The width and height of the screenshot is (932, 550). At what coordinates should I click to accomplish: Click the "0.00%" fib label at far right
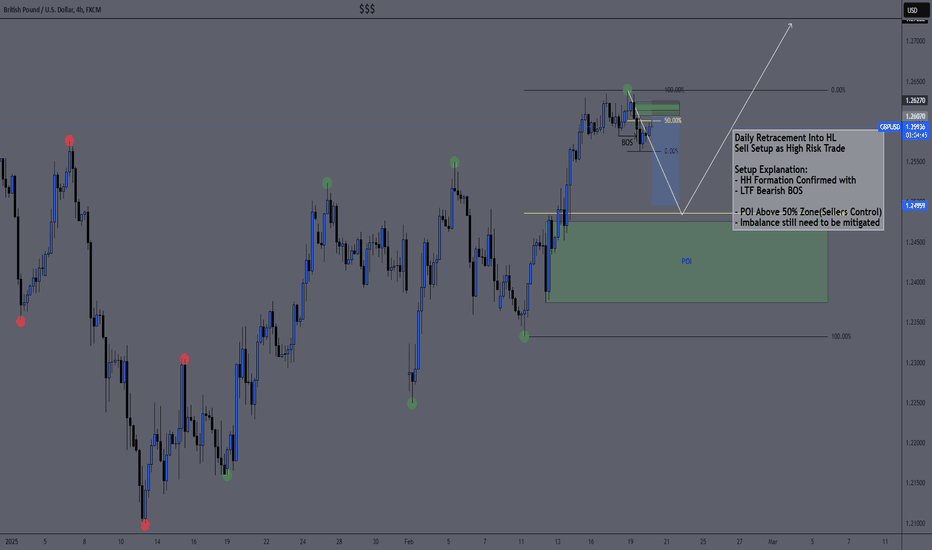837,90
